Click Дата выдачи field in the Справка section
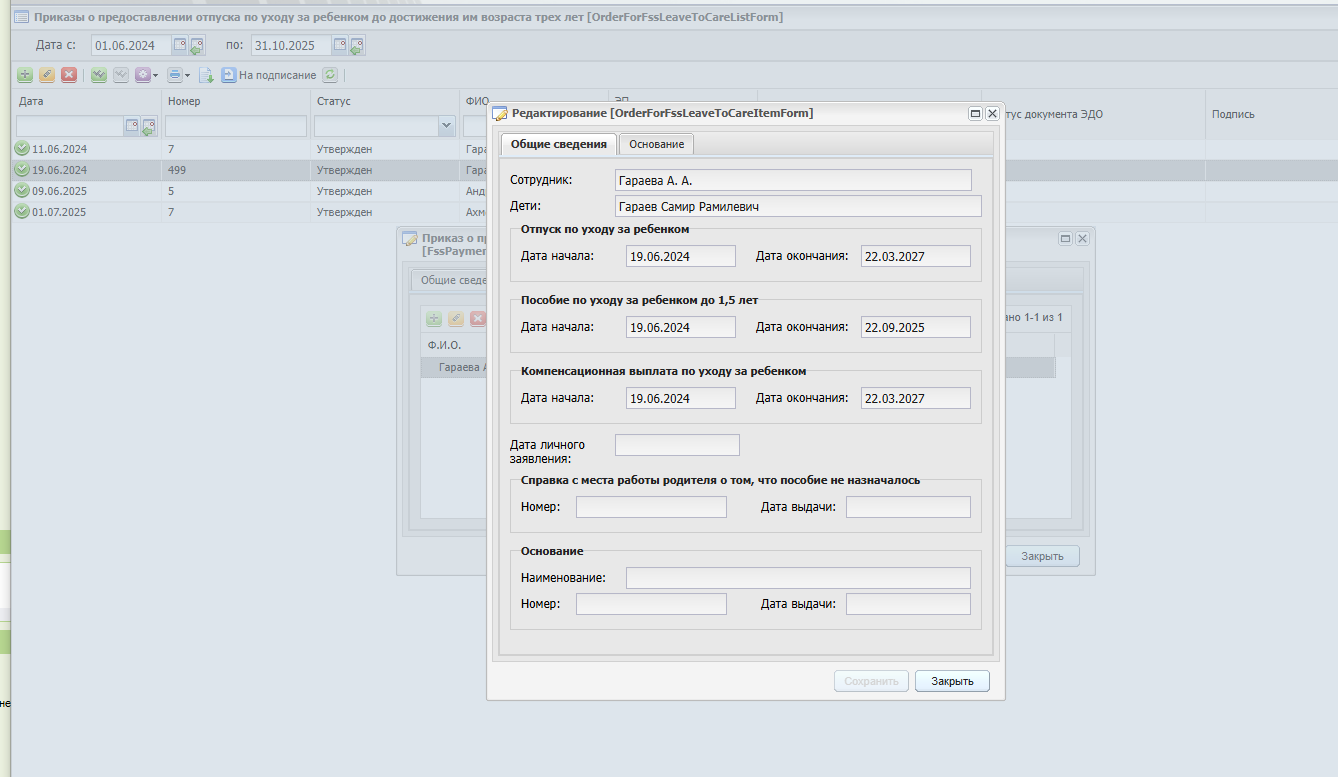This screenshot has height=777, width=1338. point(908,507)
